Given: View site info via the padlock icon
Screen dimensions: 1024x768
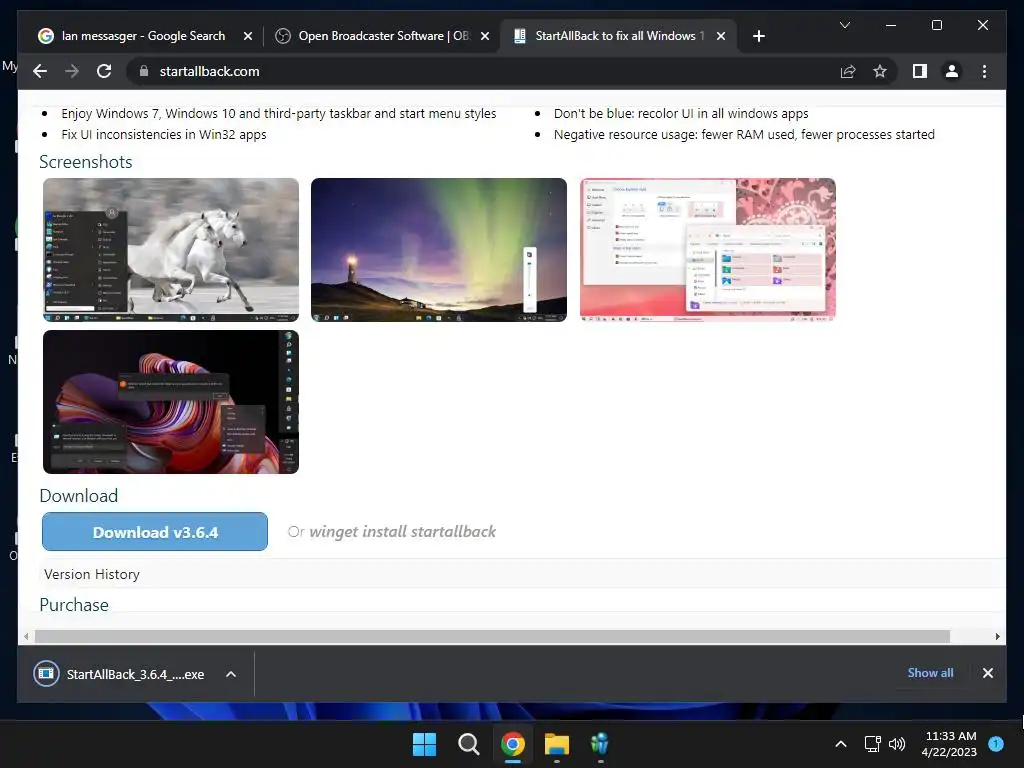Looking at the screenshot, I should pyautogui.click(x=144, y=71).
